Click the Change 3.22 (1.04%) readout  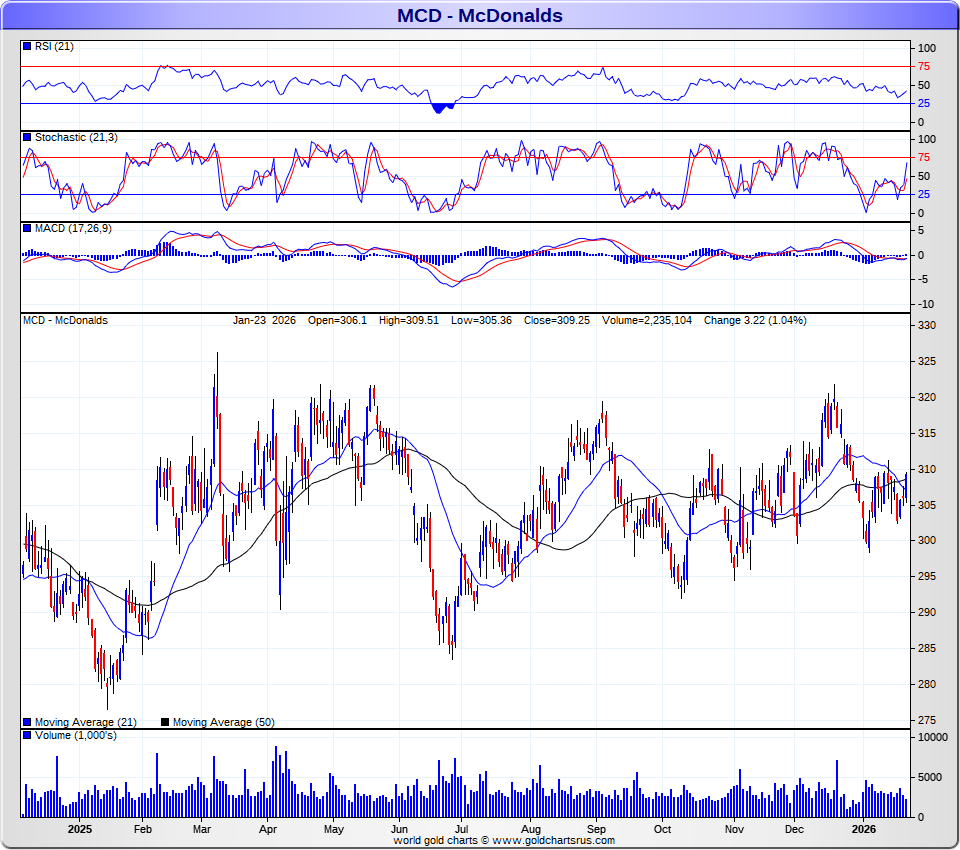[x=755, y=320]
